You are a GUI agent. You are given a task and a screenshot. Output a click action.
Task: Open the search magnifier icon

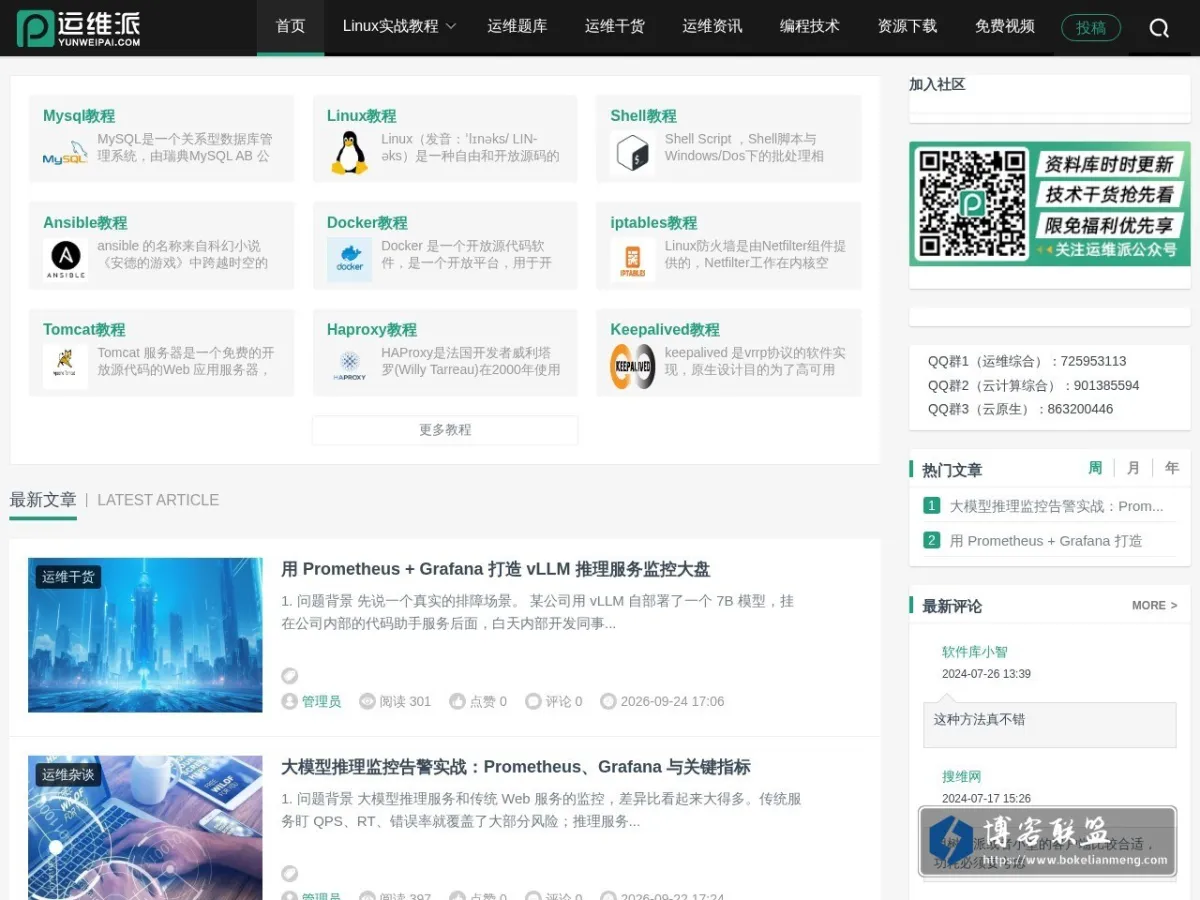tap(1159, 28)
